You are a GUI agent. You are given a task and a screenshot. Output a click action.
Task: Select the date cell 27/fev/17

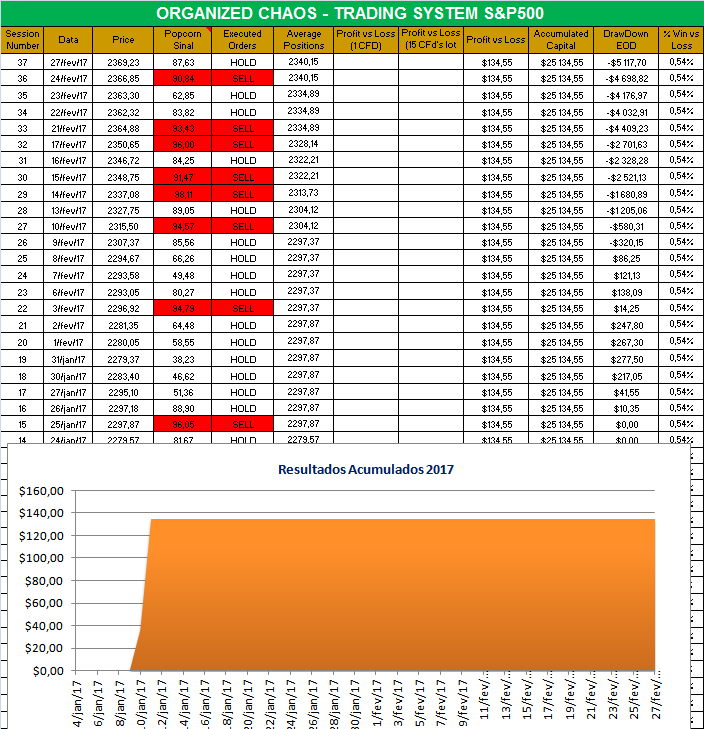(68, 62)
